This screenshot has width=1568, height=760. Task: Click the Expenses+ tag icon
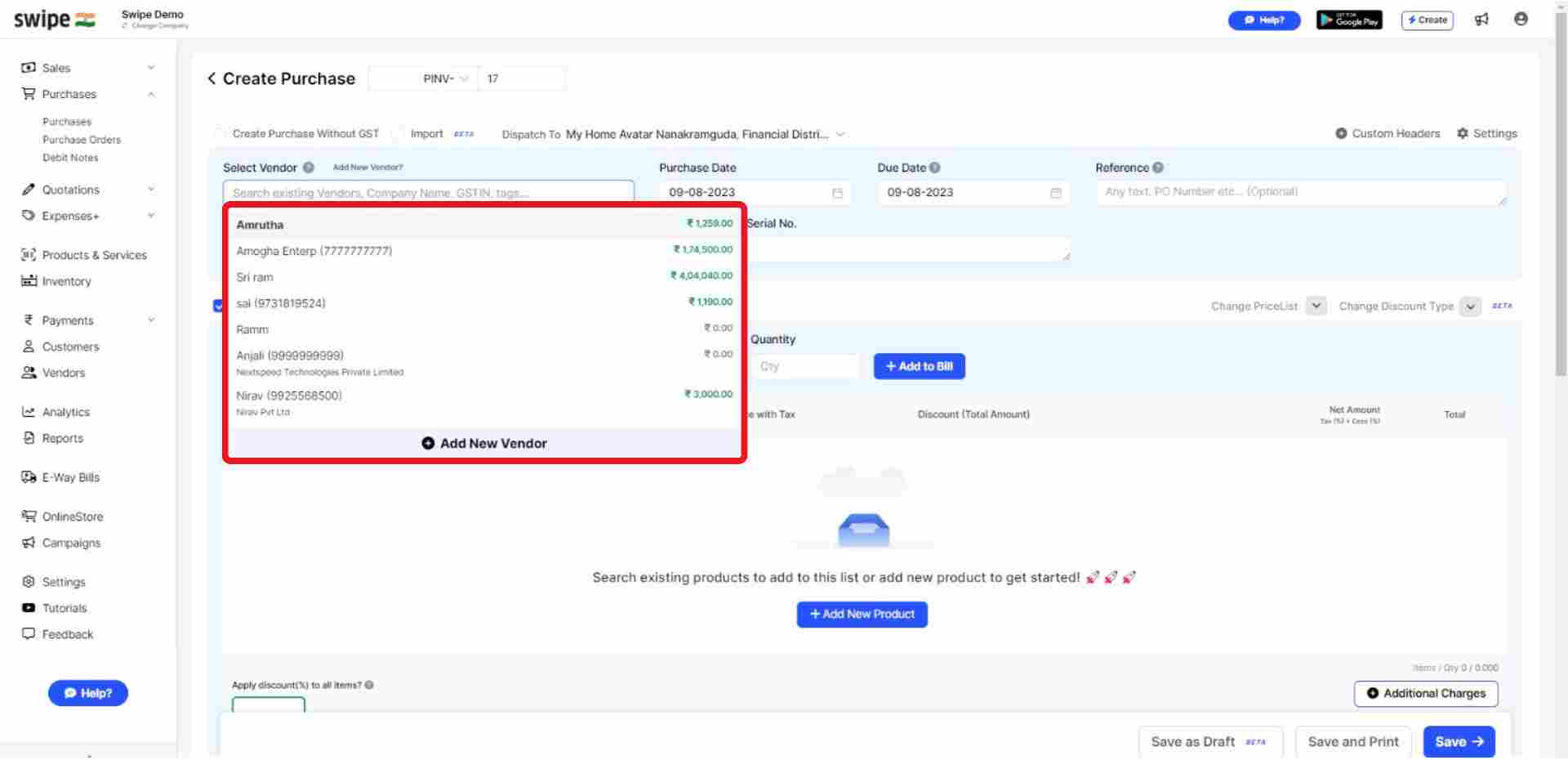coord(29,216)
